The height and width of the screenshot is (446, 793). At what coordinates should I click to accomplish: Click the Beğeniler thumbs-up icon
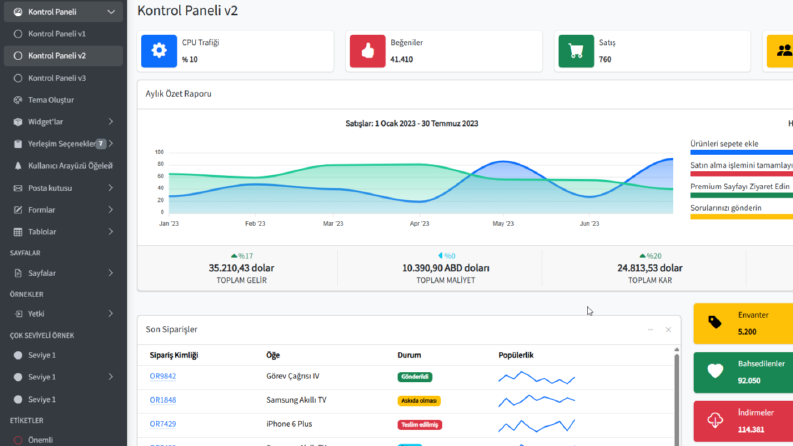368,51
